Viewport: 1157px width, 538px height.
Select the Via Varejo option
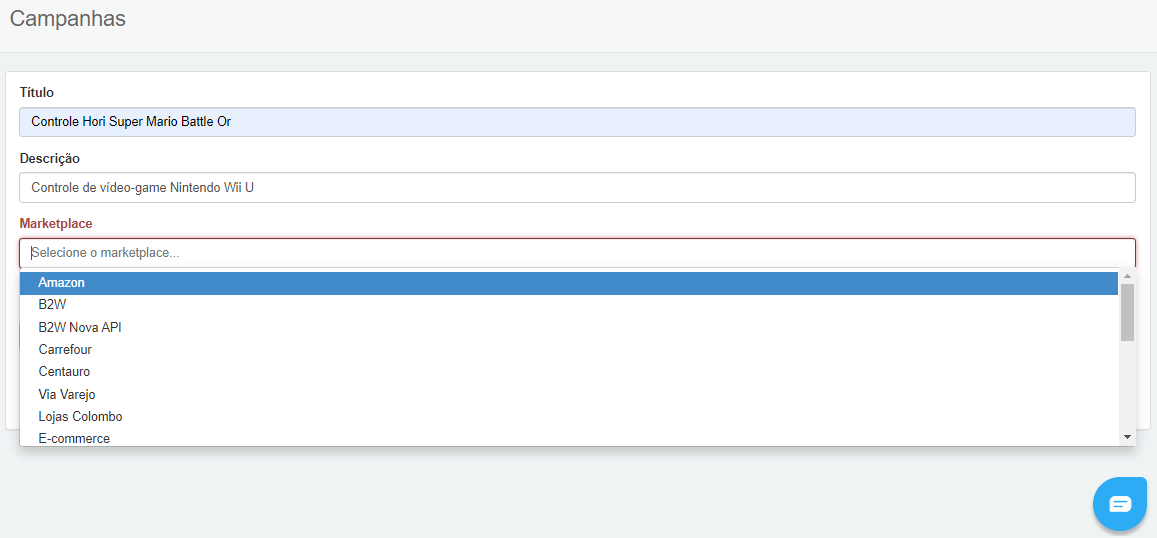67,394
